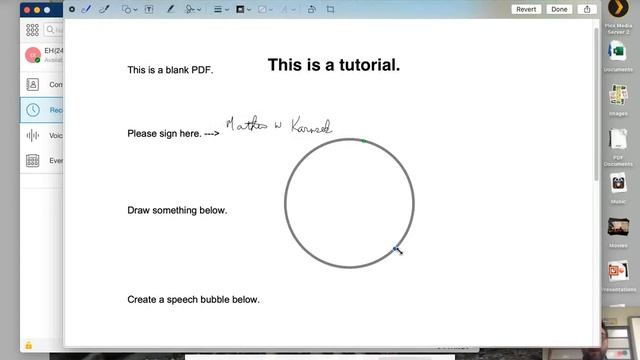The width and height of the screenshot is (640, 360).
Task: Click the Rotate icon
Action: tap(312, 9)
